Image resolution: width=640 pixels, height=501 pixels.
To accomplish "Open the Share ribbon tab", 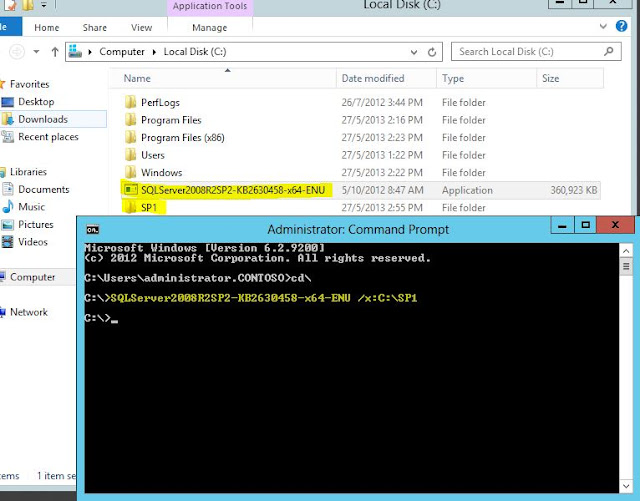I will [x=95, y=28].
